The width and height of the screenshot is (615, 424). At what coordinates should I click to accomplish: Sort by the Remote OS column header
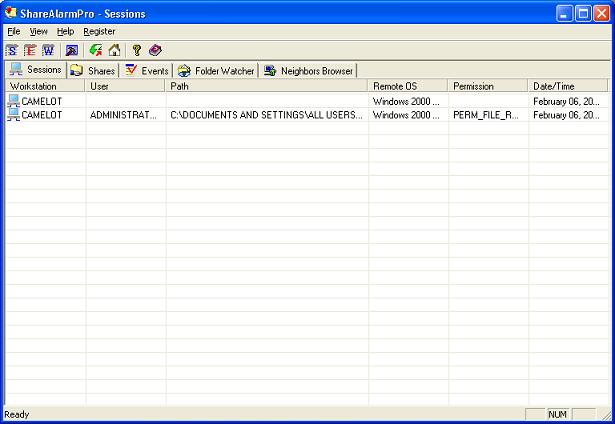point(408,86)
